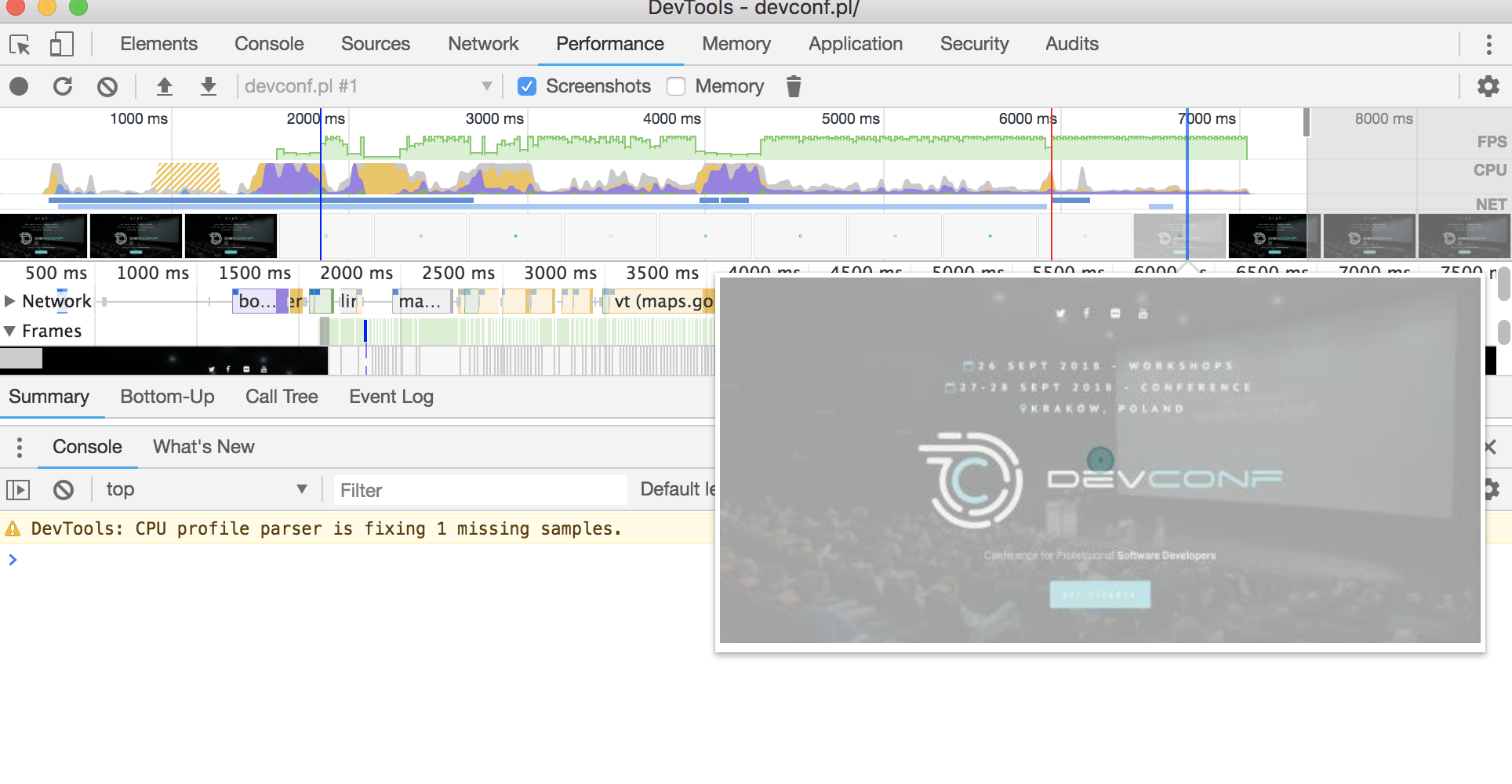Open the Application tab
This screenshot has width=1512, height=784.
[x=856, y=44]
